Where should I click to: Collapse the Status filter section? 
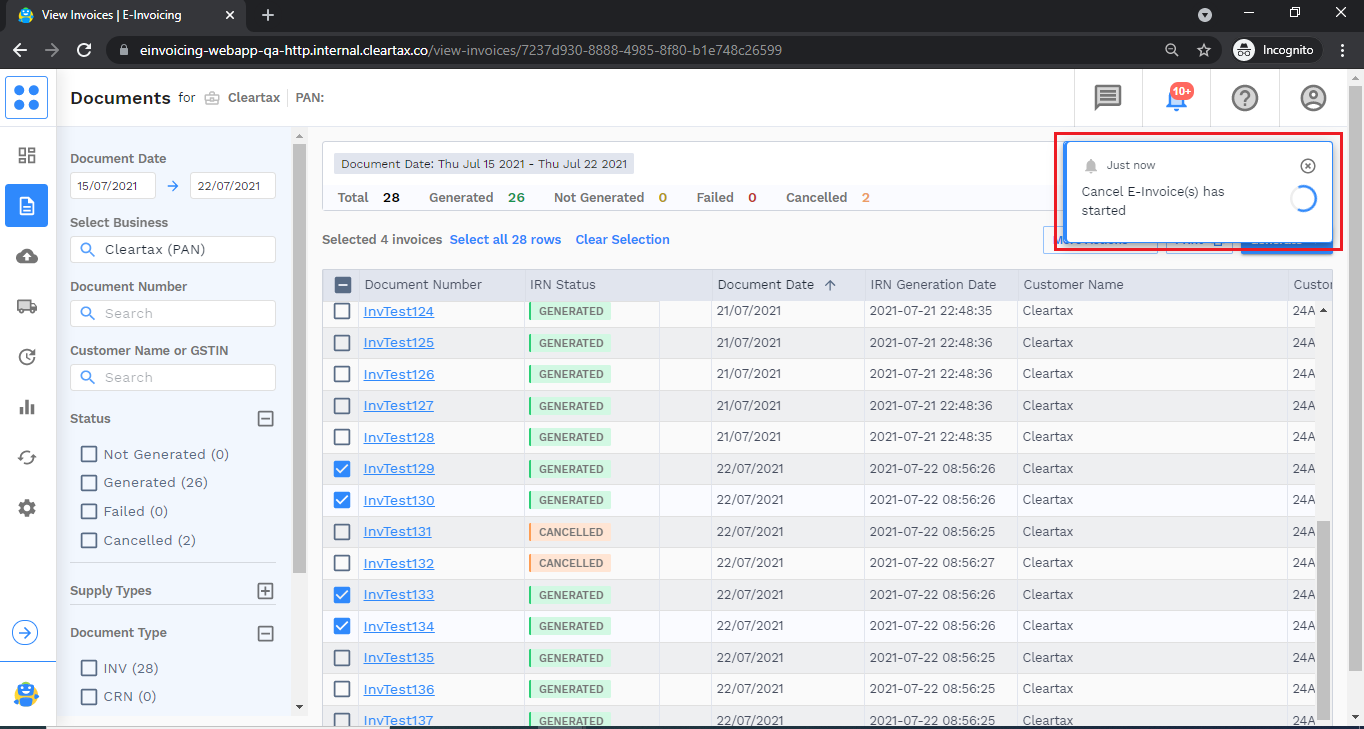point(265,419)
